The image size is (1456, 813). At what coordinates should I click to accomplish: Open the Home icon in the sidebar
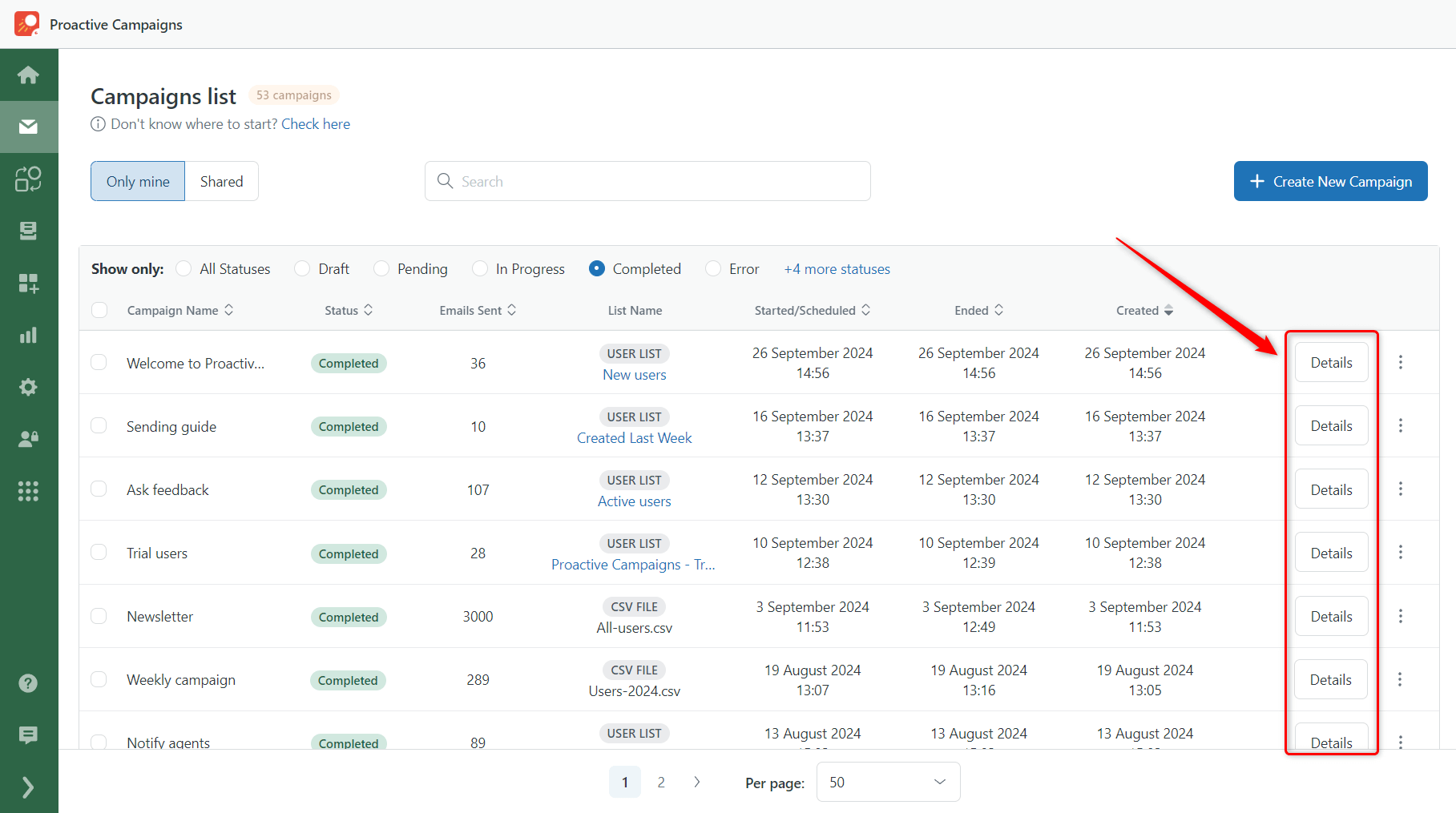pyautogui.click(x=28, y=74)
